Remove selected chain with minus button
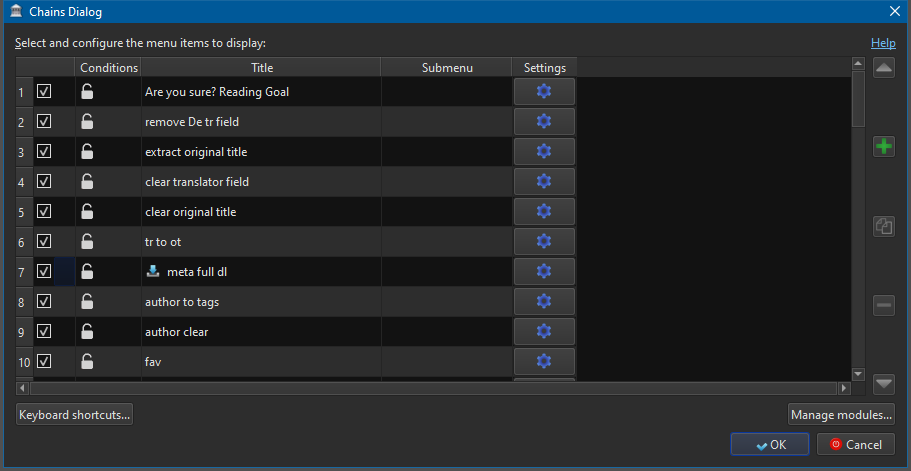911x471 pixels. pyautogui.click(x=884, y=305)
